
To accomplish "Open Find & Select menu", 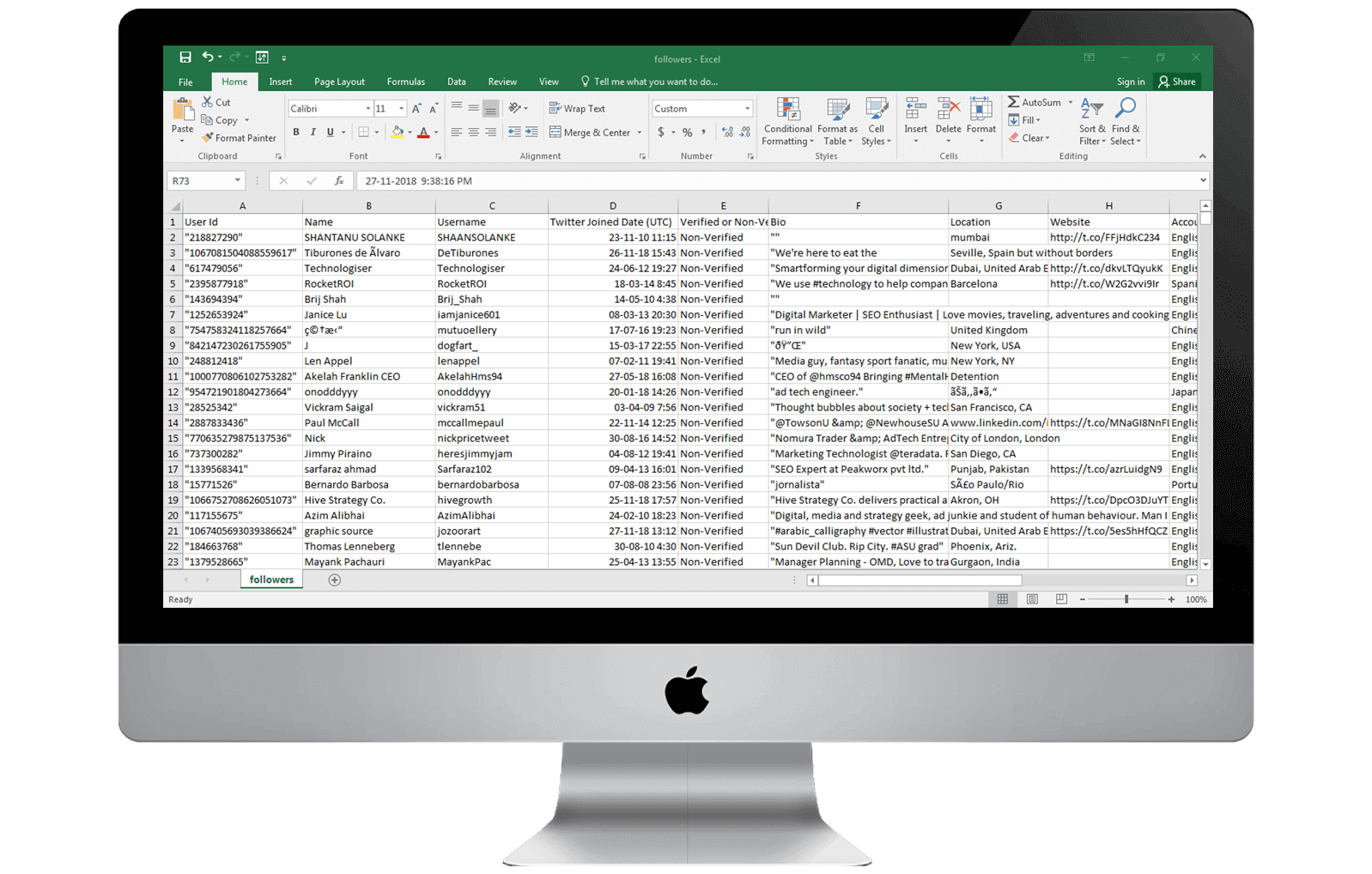I will pos(1126,122).
